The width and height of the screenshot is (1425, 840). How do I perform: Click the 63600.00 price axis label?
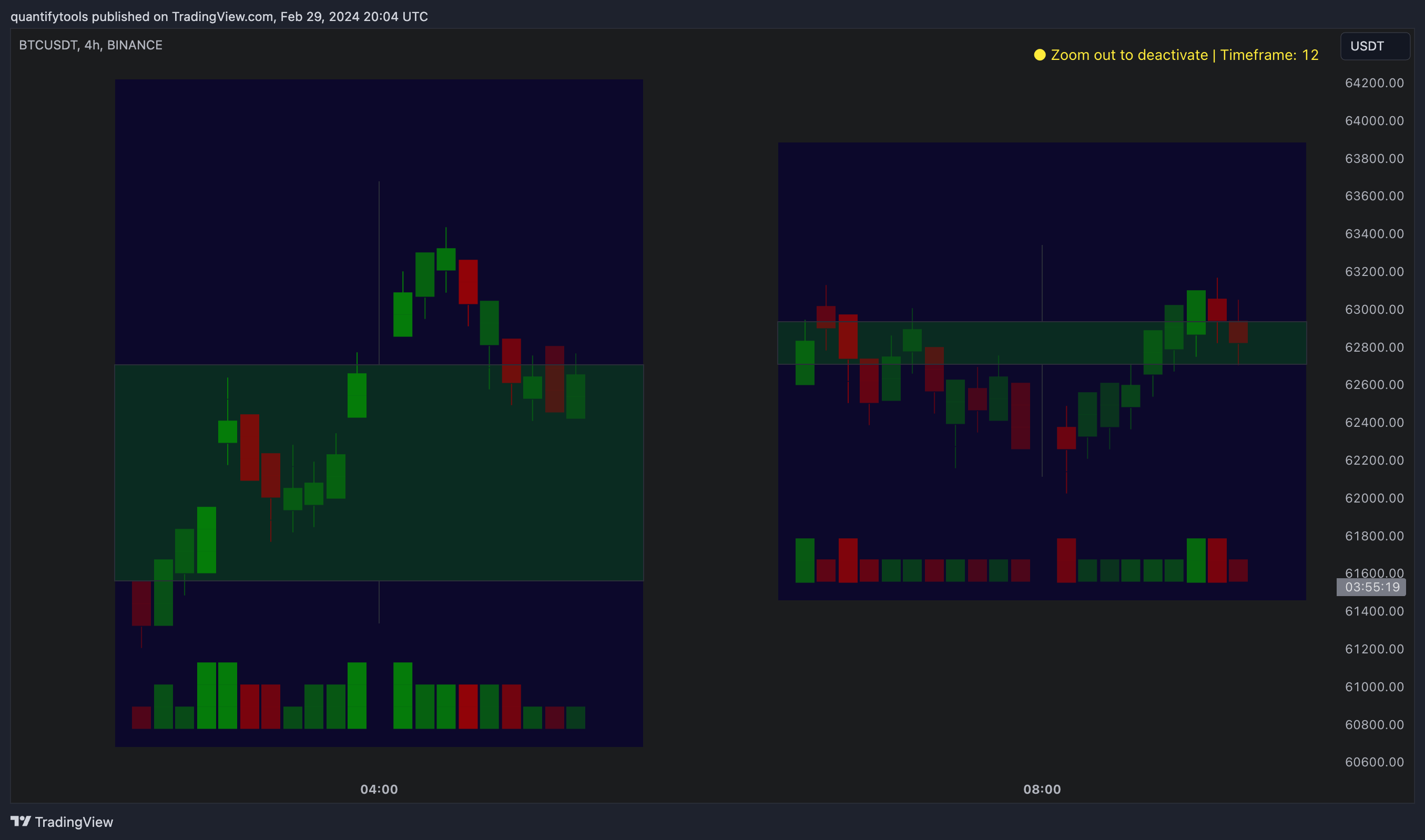point(1375,196)
